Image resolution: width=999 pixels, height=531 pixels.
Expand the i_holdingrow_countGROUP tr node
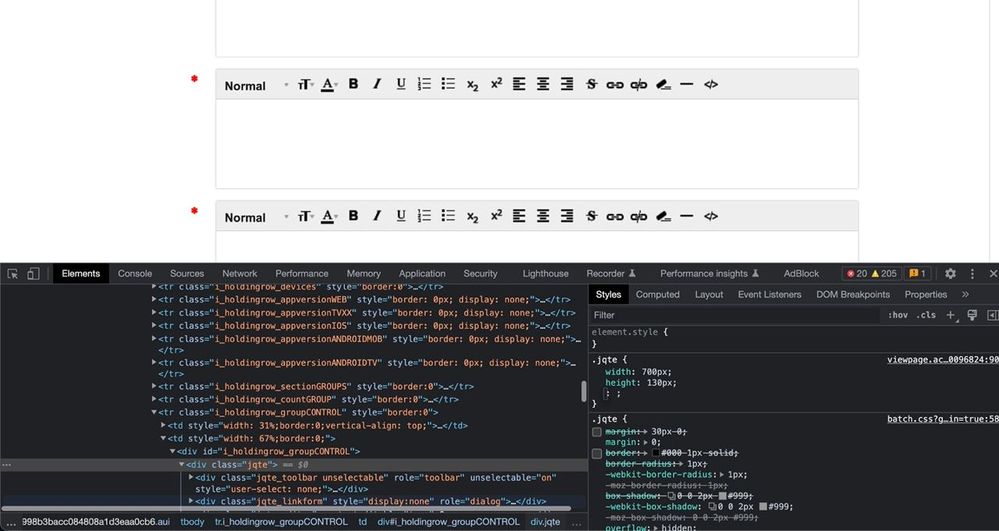tap(154, 400)
